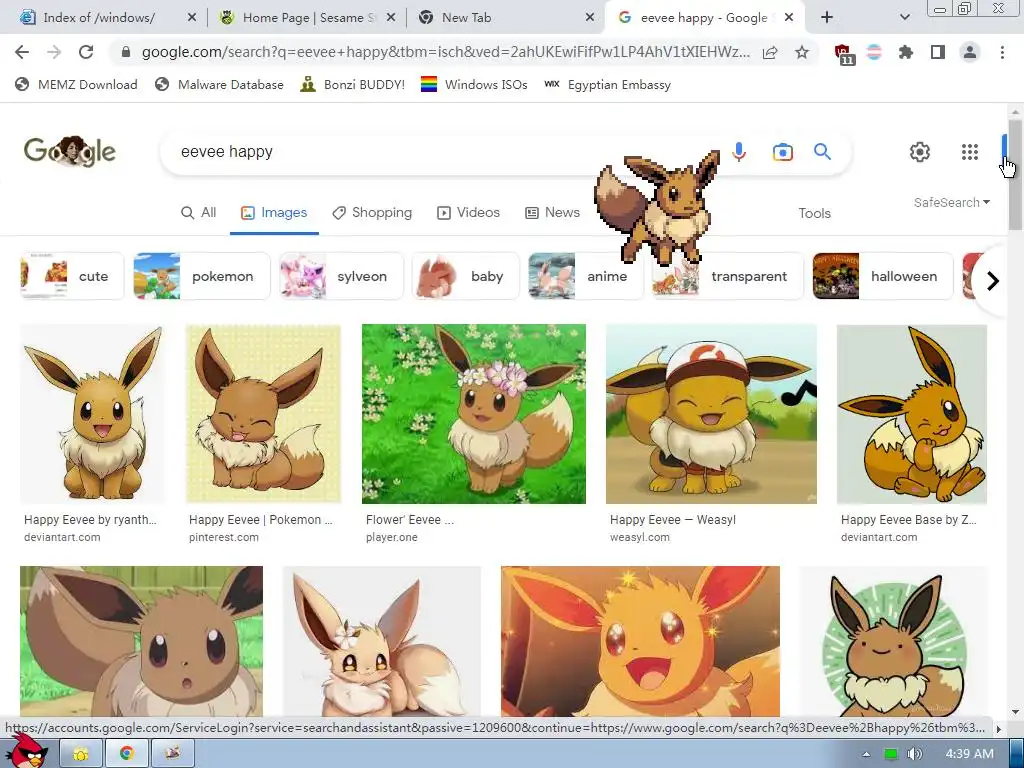1024x768 pixels.
Task: Open pinterest.com source link
Action: (x=223, y=537)
